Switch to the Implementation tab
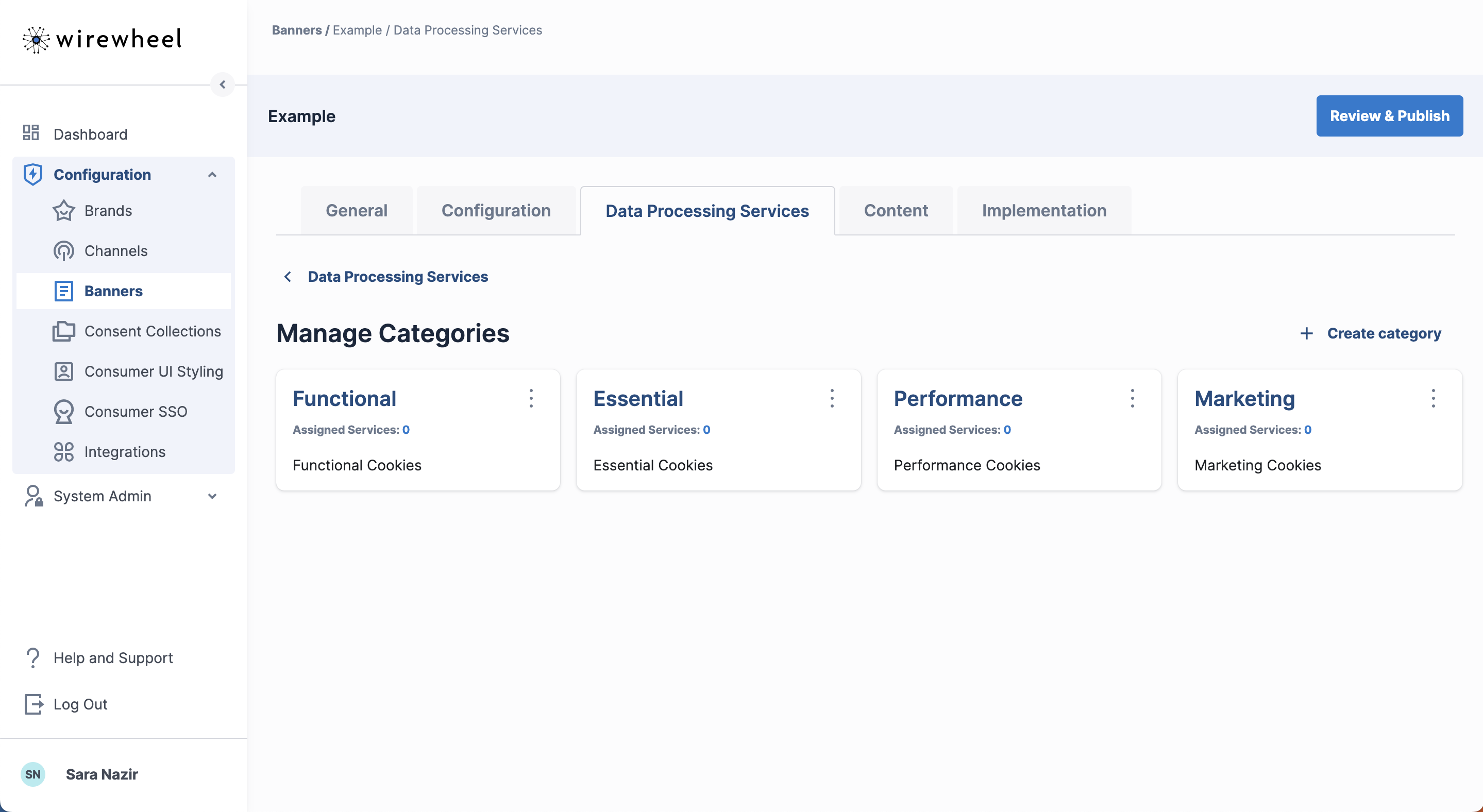The width and height of the screenshot is (1483, 812). click(1044, 211)
